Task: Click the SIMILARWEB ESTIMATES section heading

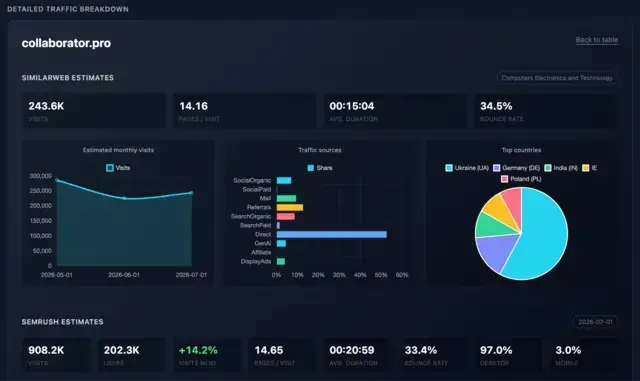Action: (68, 78)
